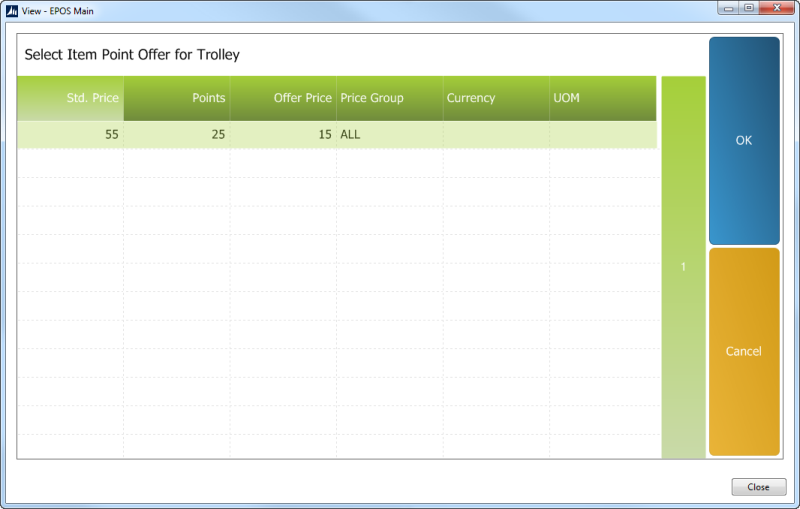Click the empty Currency cell in first row
The height and width of the screenshot is (509, 800).
click(496, 135)
